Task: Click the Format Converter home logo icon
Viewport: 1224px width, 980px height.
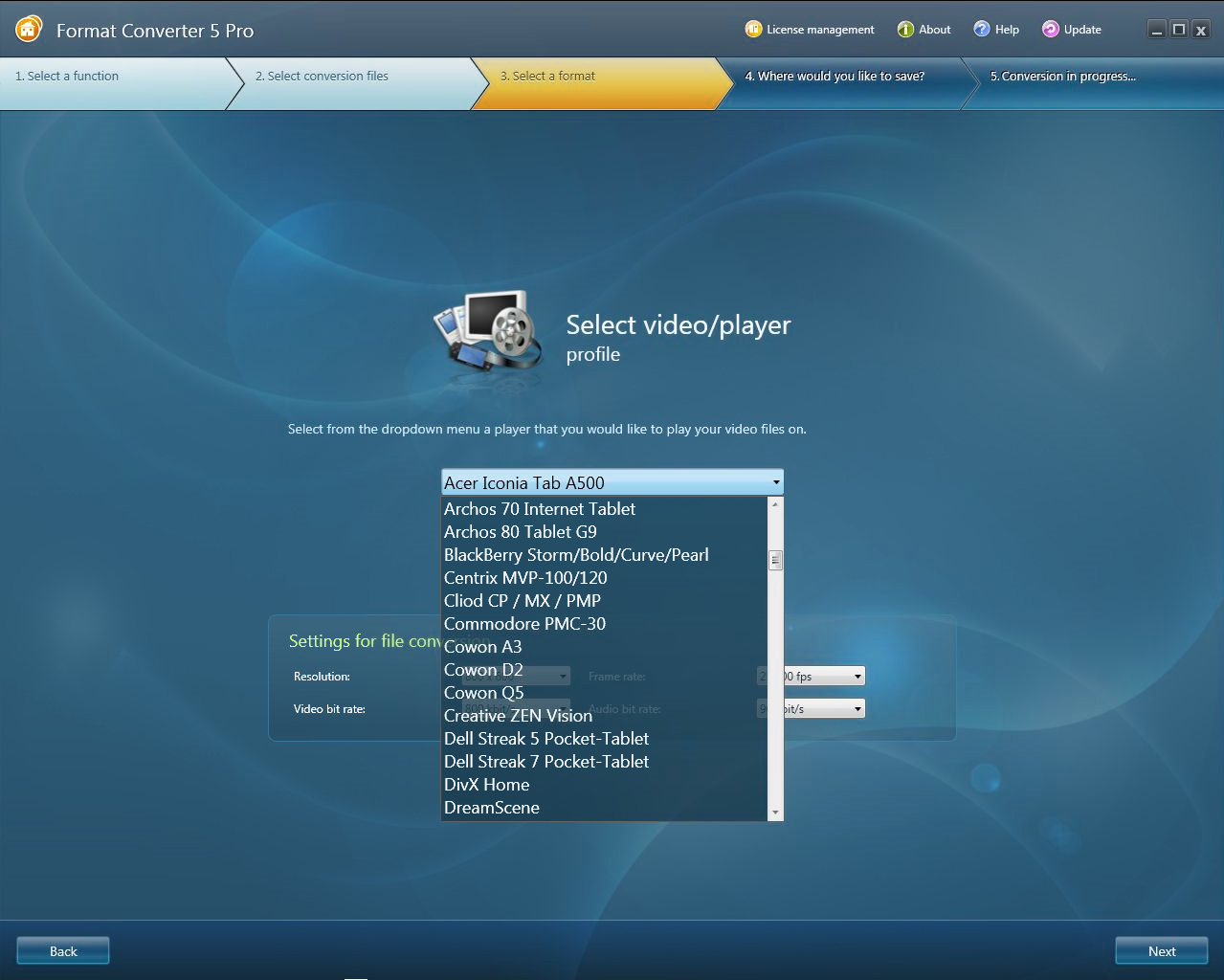Action: click(29, 30)
